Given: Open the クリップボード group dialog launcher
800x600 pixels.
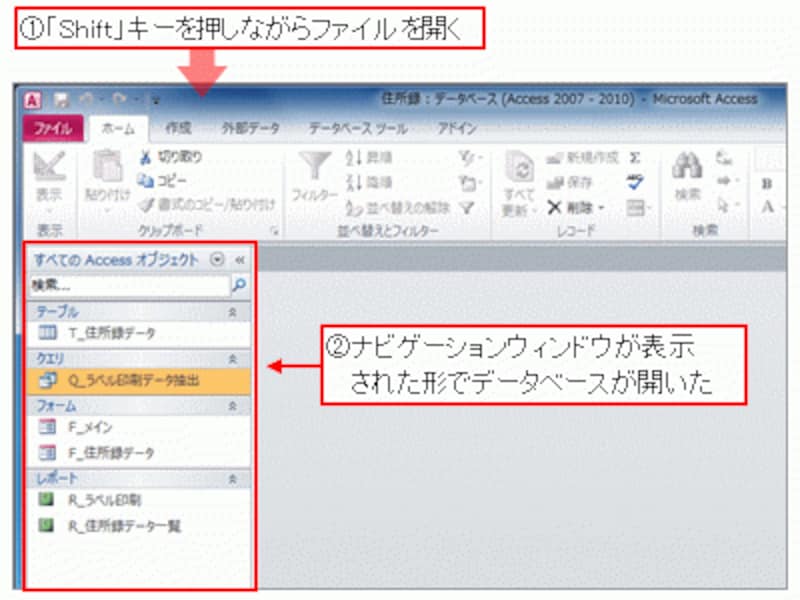Looking at the screenshot, I should tap(274, 232).
